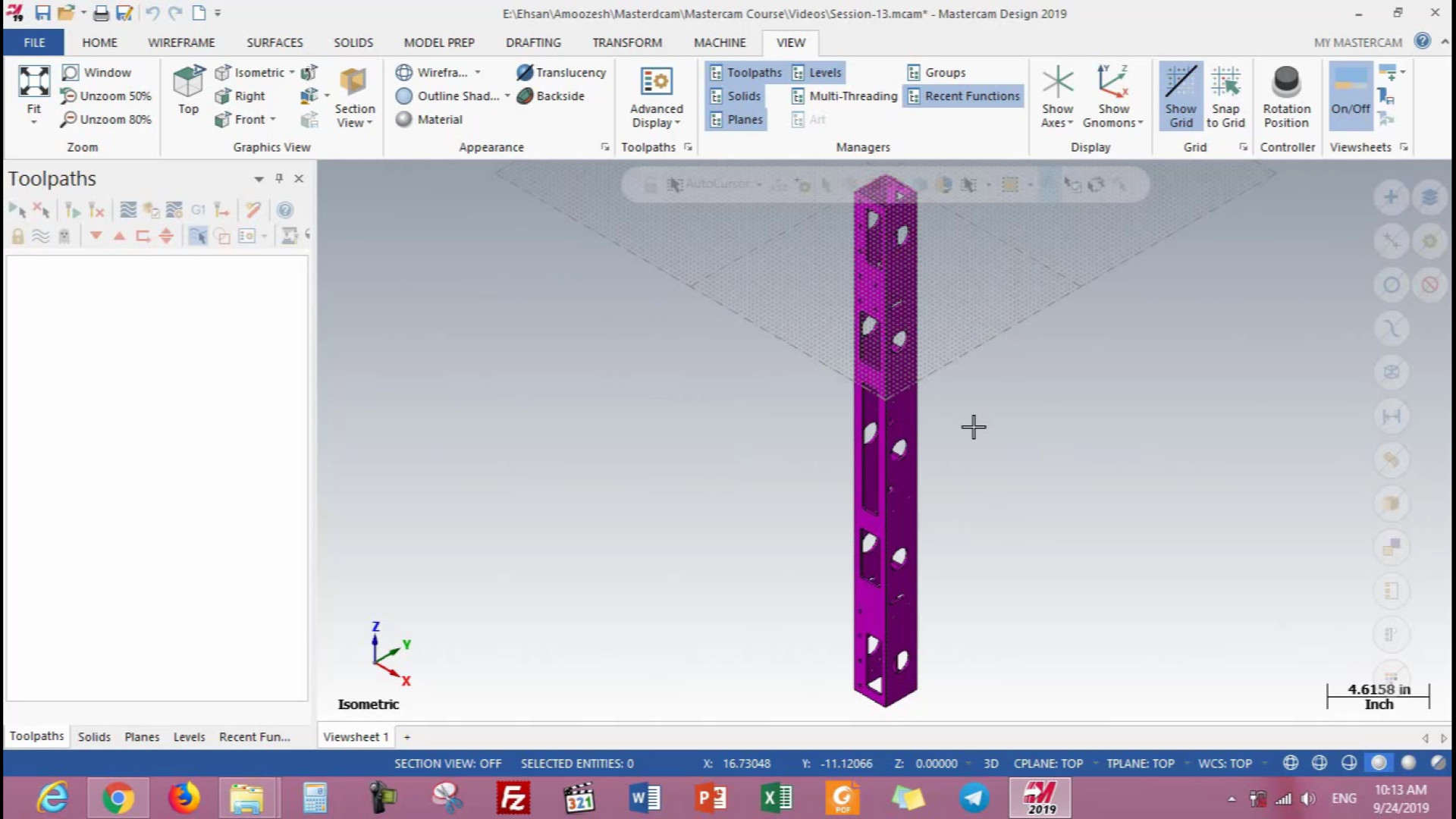This screenshot has height=819, width=1456.
Task: Toggle the Recent Functions manager
Action: pyautogui.click(x=963, y=96)
